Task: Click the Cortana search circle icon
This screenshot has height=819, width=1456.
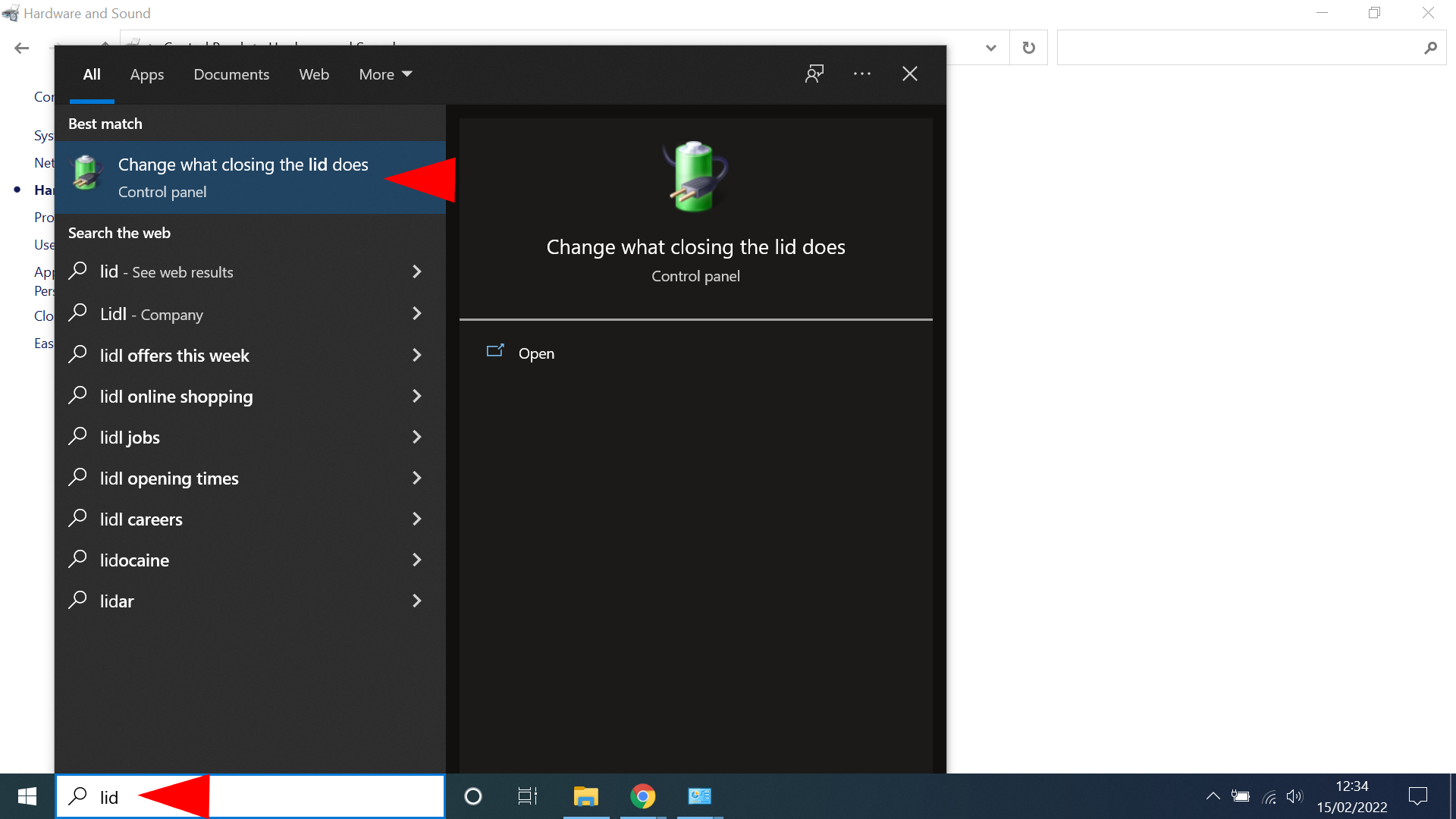Action: click(x=473, y=796)
